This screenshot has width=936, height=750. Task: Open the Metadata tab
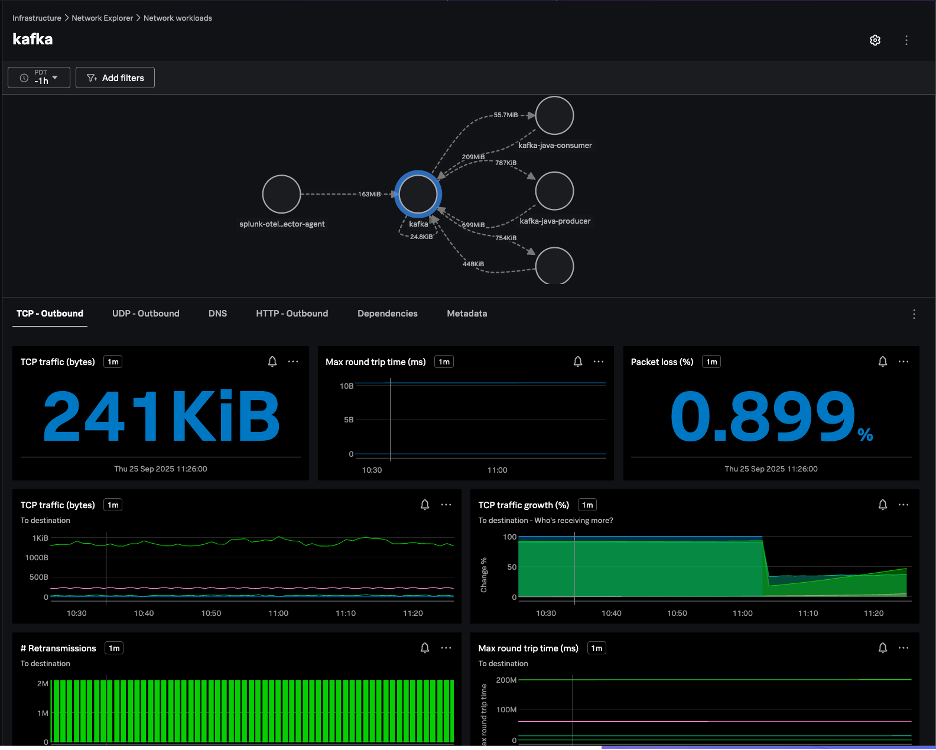click(x=467, y=314)
